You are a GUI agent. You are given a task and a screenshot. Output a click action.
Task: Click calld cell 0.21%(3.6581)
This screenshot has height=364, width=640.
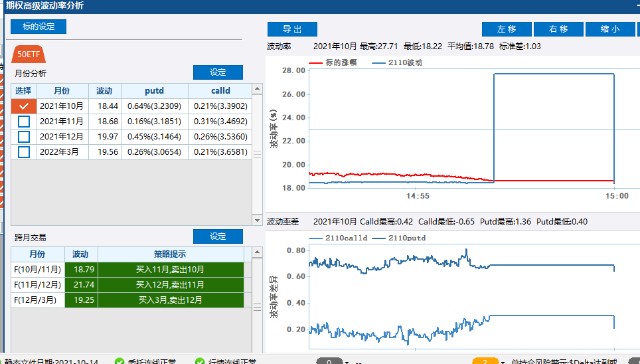point(220,152)
